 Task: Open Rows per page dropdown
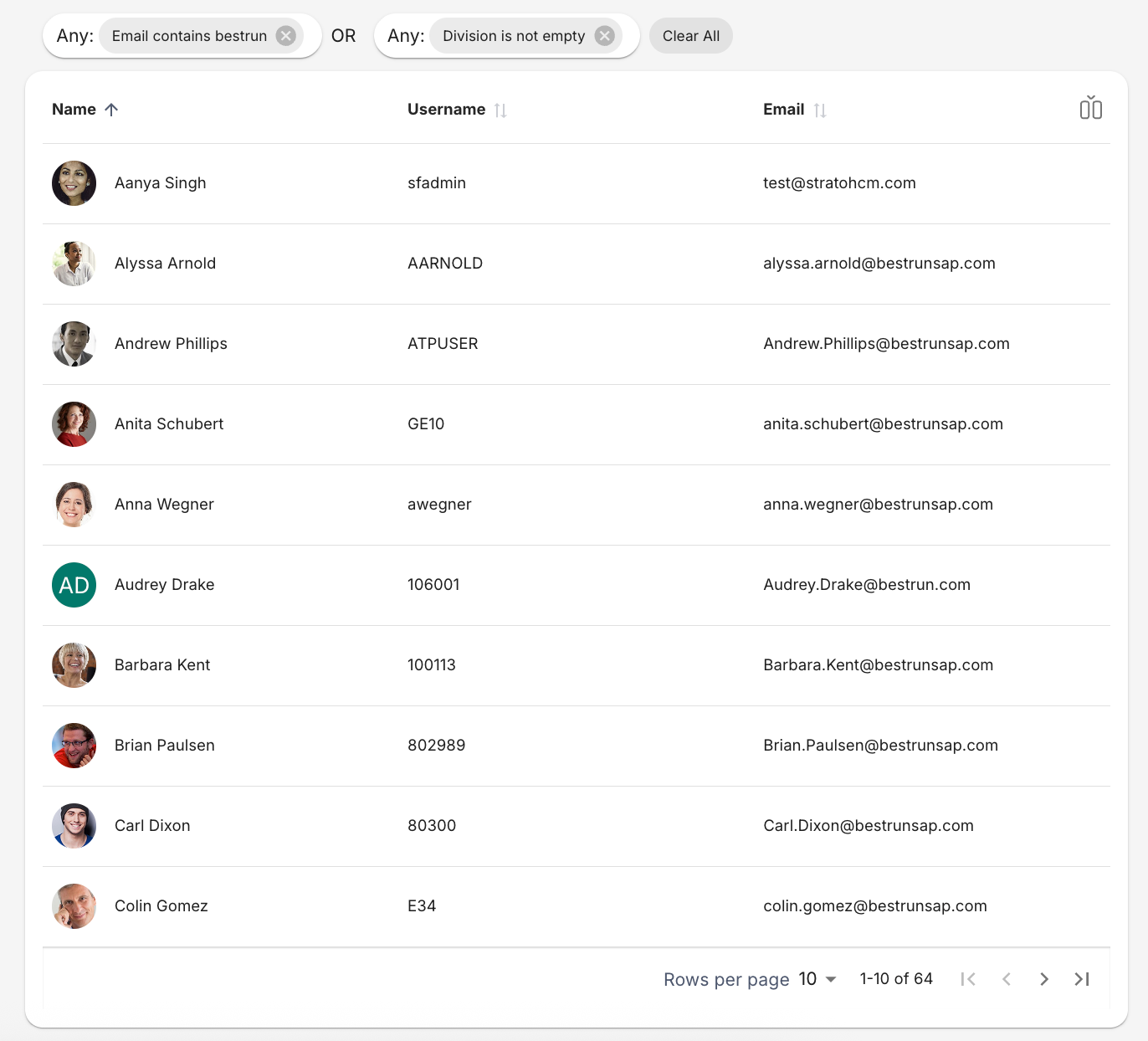(x=817, y=979)
